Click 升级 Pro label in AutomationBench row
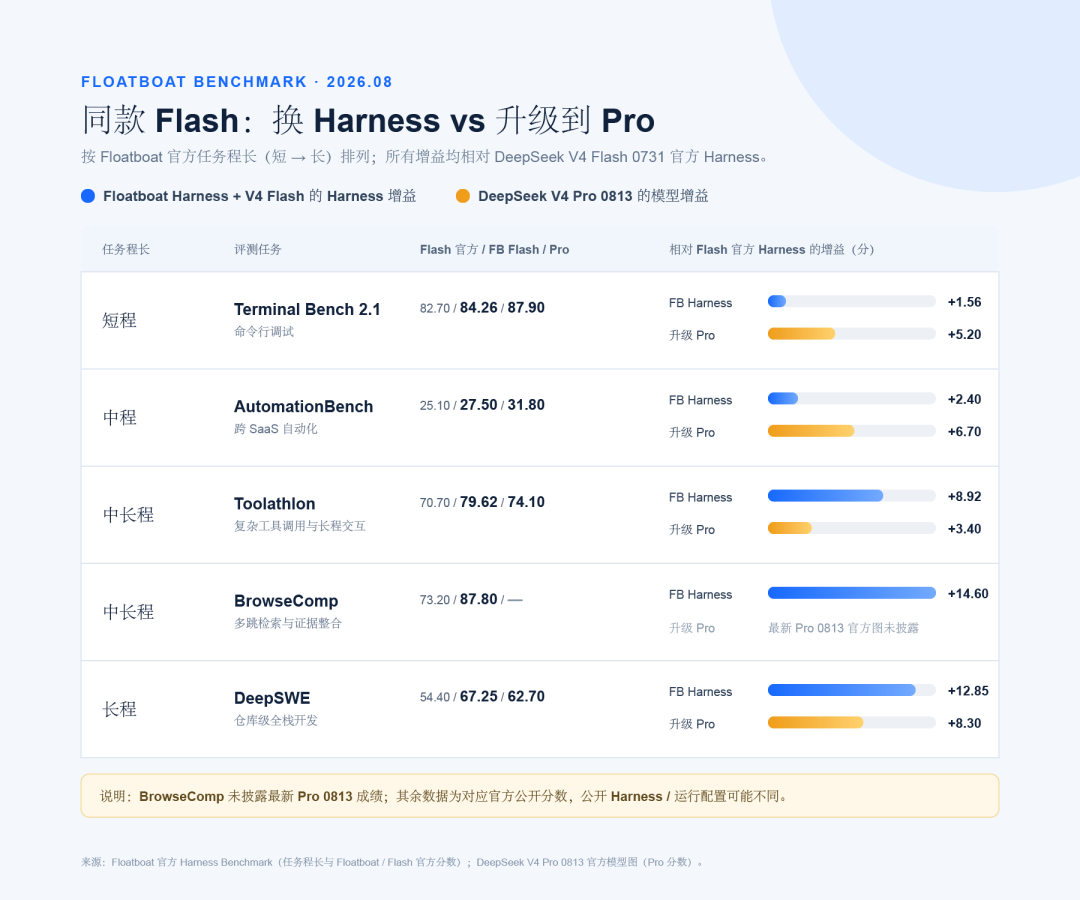 pyautogui.click(x=692, y=432)
